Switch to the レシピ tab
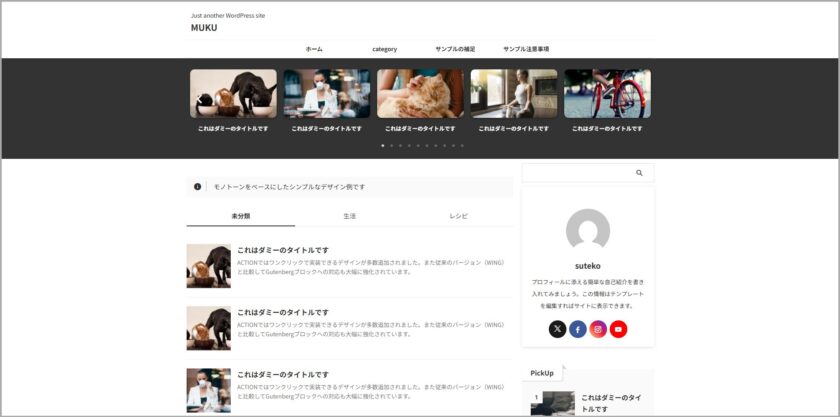840x417 pixels. click(459, 216)
